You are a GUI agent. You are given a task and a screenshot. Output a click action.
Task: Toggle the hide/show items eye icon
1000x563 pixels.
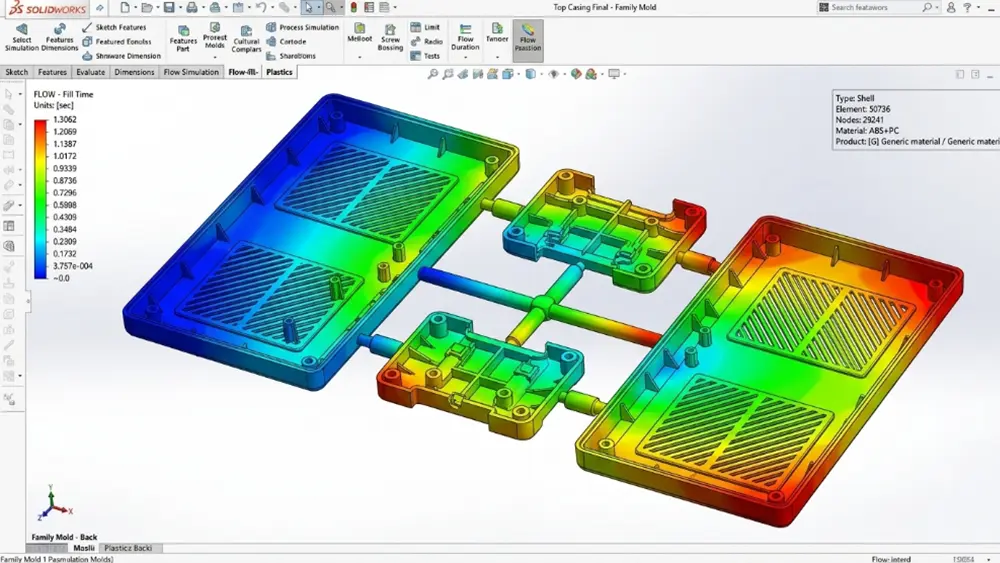pos(554,74)
